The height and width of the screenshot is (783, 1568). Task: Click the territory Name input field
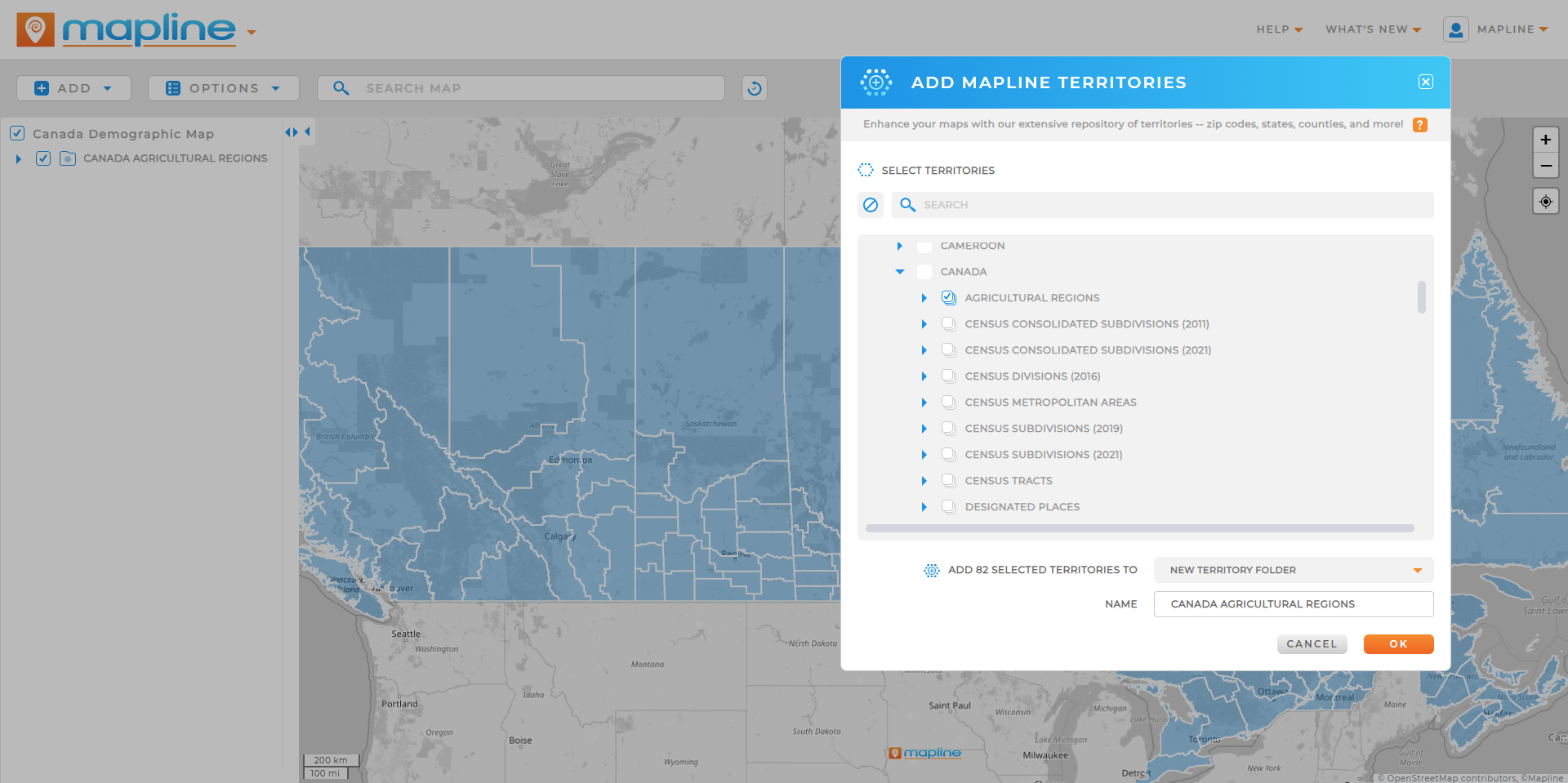(1293, 604)
